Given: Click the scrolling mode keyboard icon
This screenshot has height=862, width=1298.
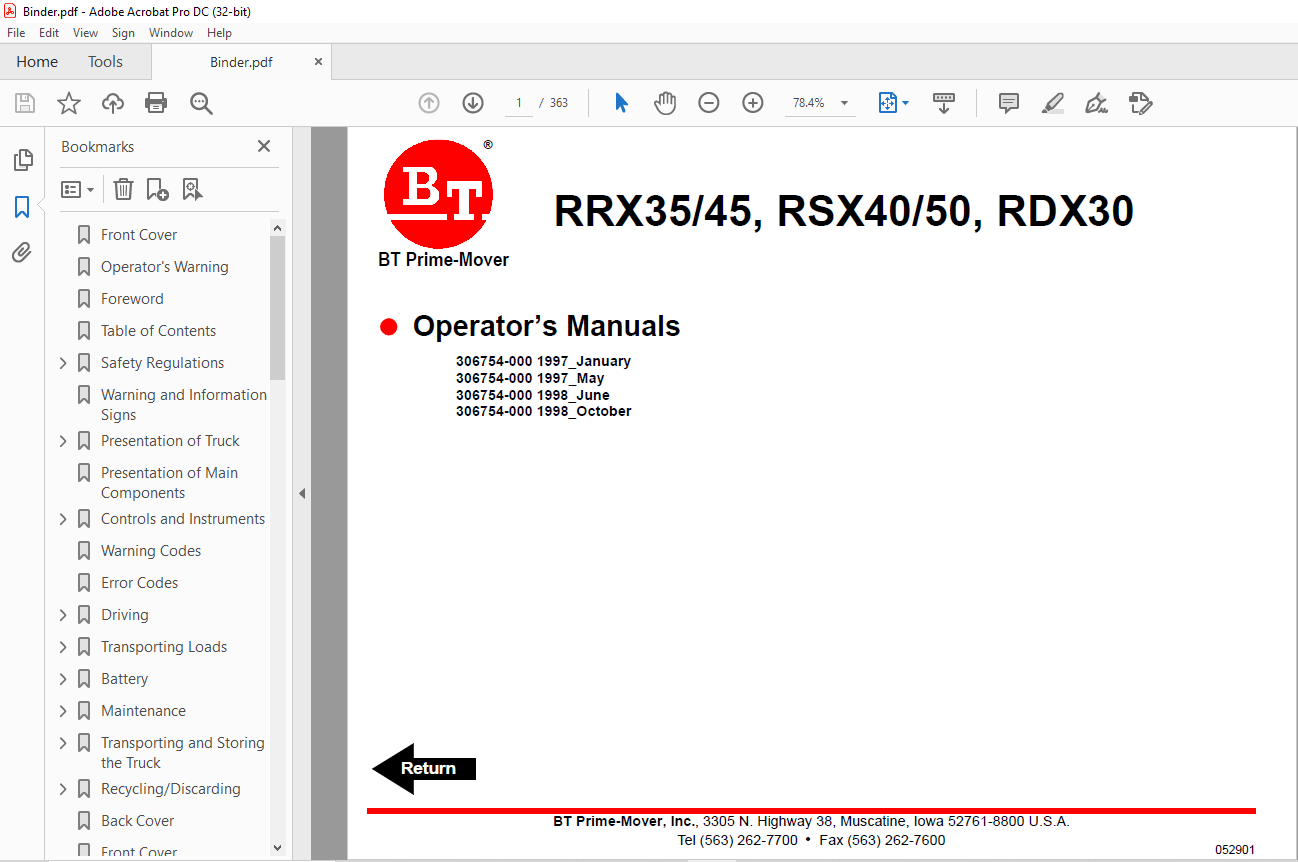Looking at the screenshot, I should pos(944,103).
